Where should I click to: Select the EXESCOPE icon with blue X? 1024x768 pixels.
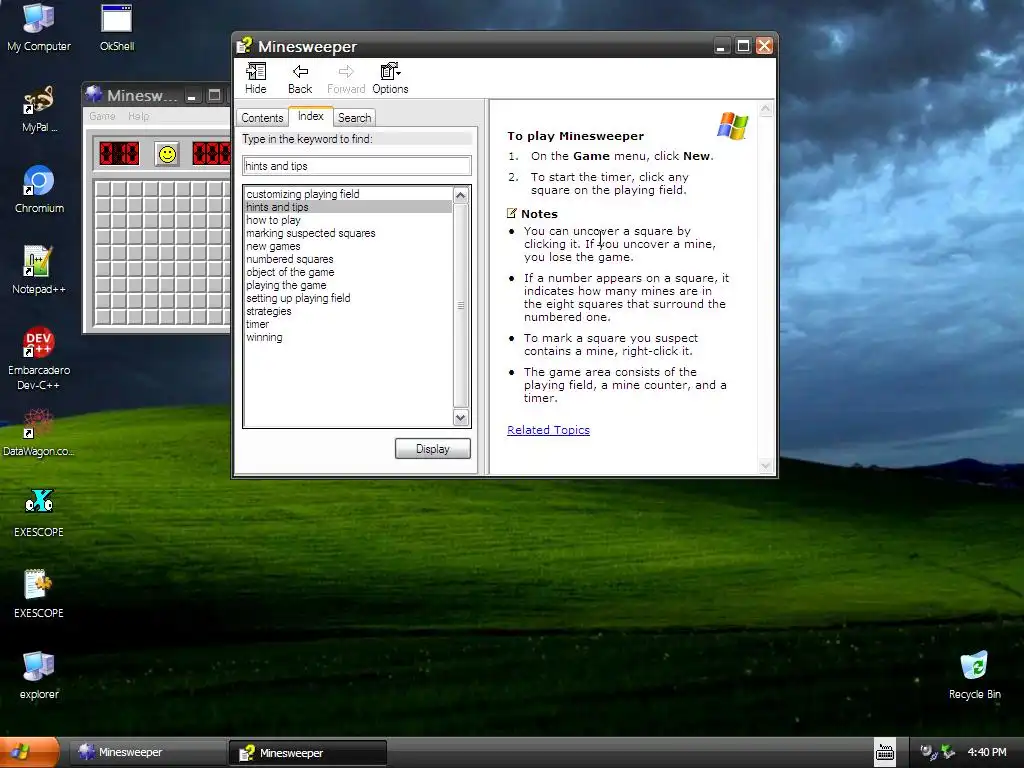coord(39,513)
